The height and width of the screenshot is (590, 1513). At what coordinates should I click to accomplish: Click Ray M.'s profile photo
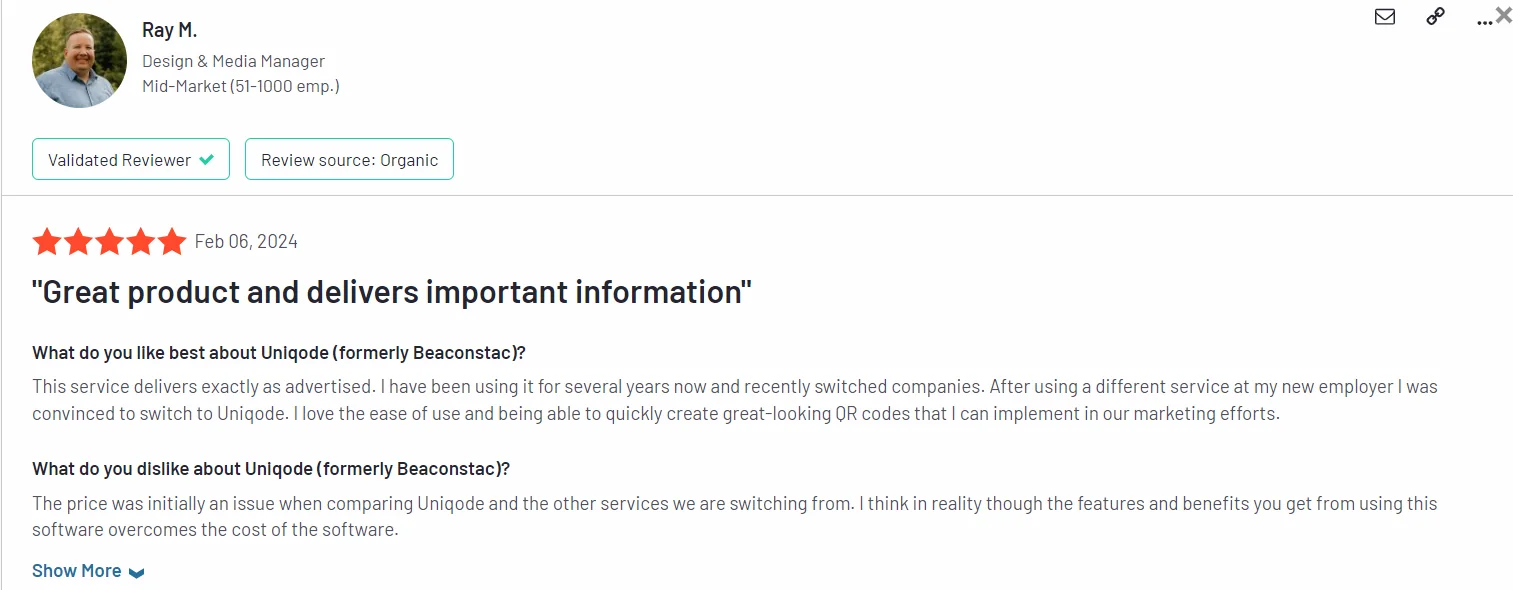pos(80,60)
